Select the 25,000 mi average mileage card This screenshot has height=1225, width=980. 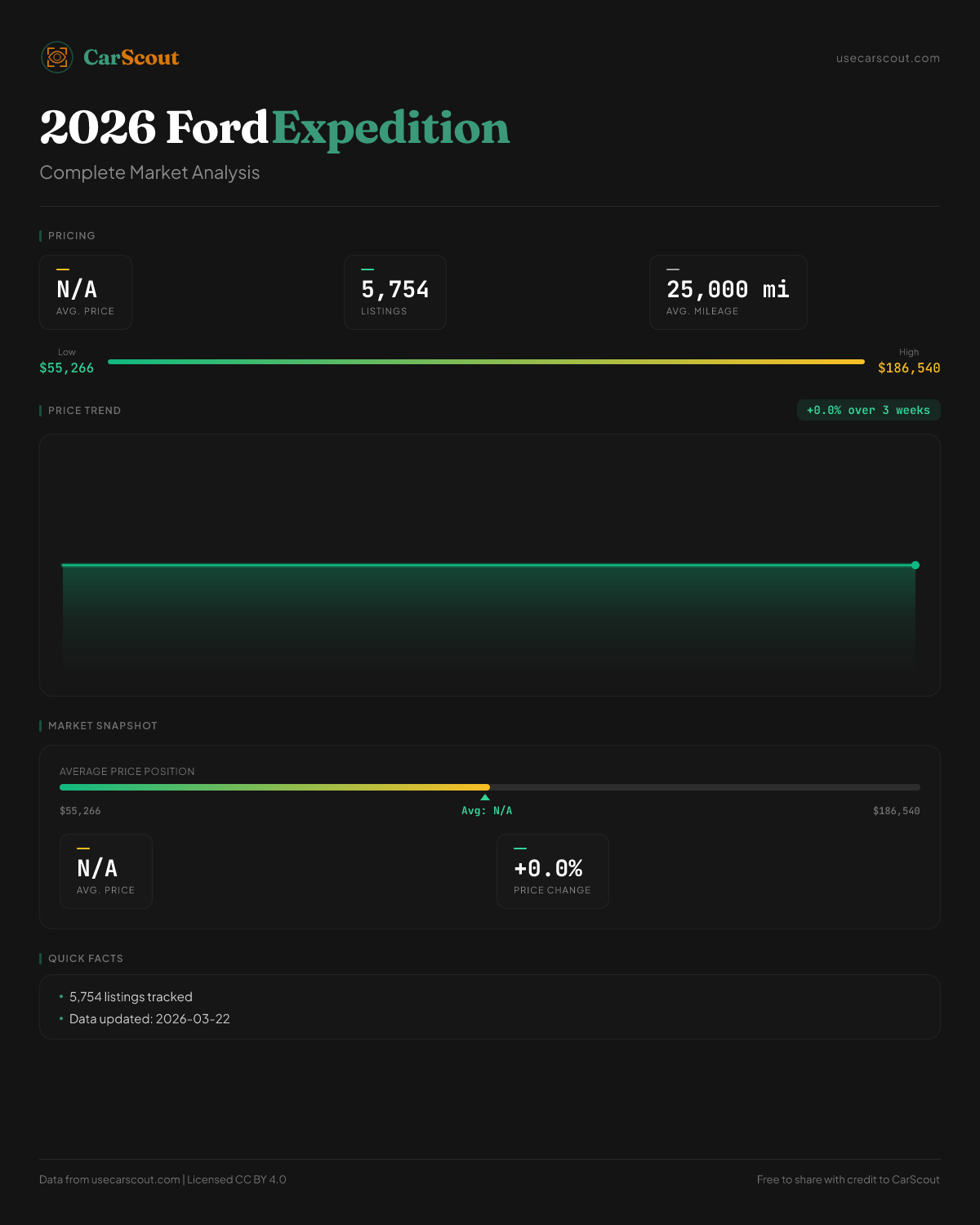(728, 292)
